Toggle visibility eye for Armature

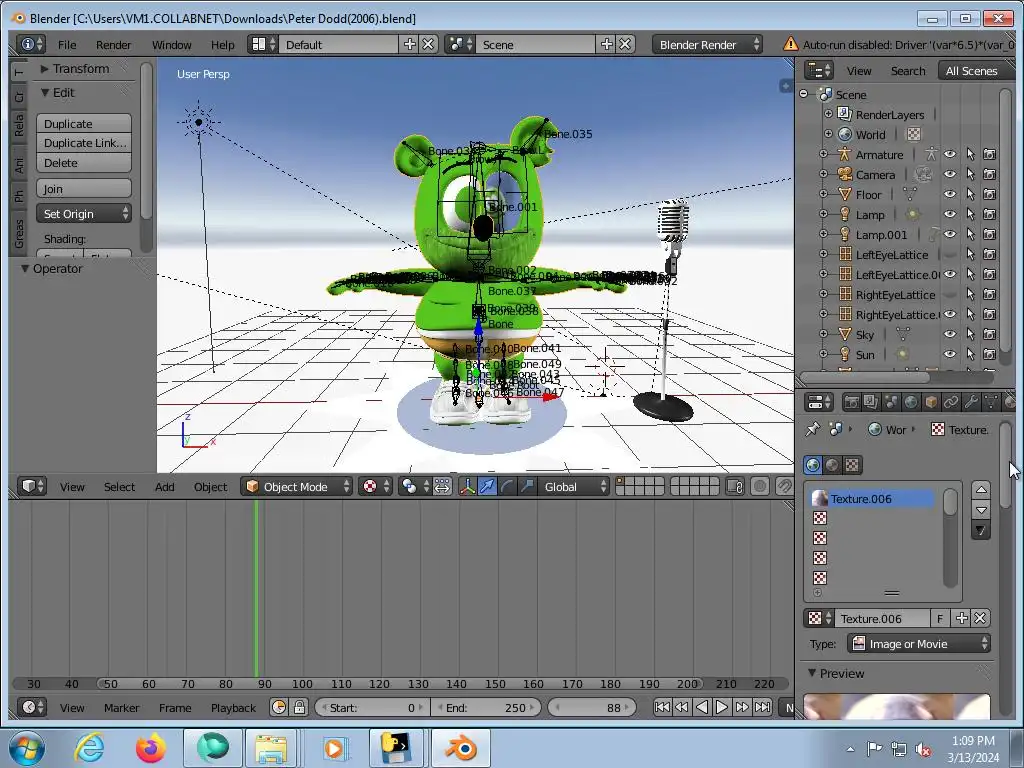click(950, 154)
